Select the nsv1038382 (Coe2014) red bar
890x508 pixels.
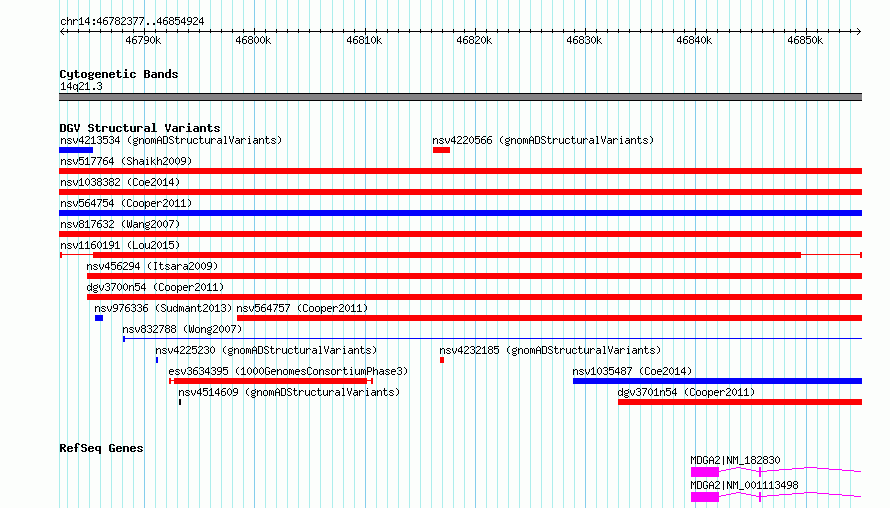460,192
